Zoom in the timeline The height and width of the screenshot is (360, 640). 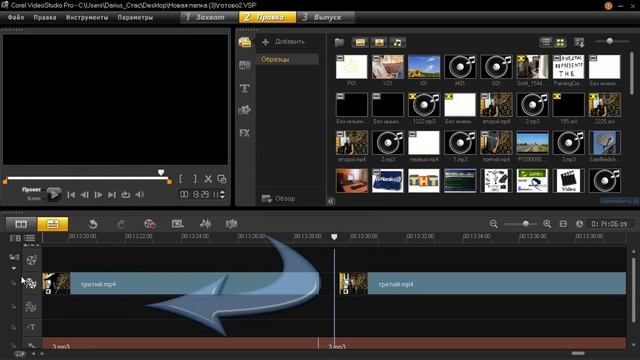click(x=547, y=224)
